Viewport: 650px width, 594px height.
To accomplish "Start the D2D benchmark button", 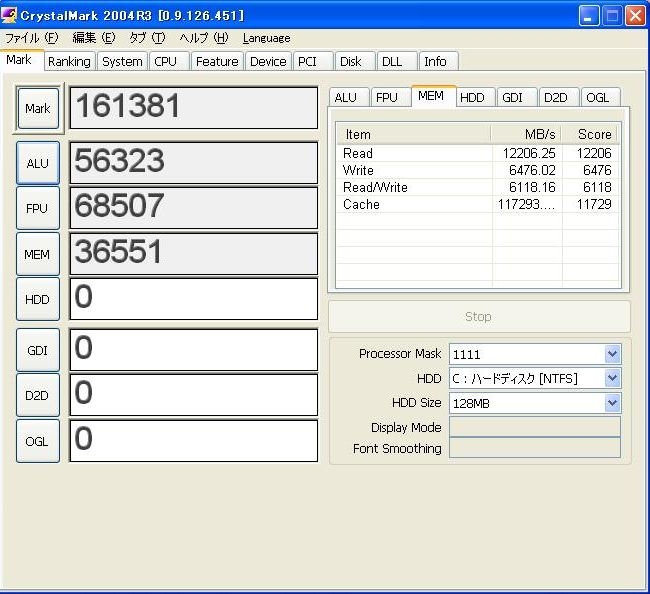I will click(x=38, y=395).
